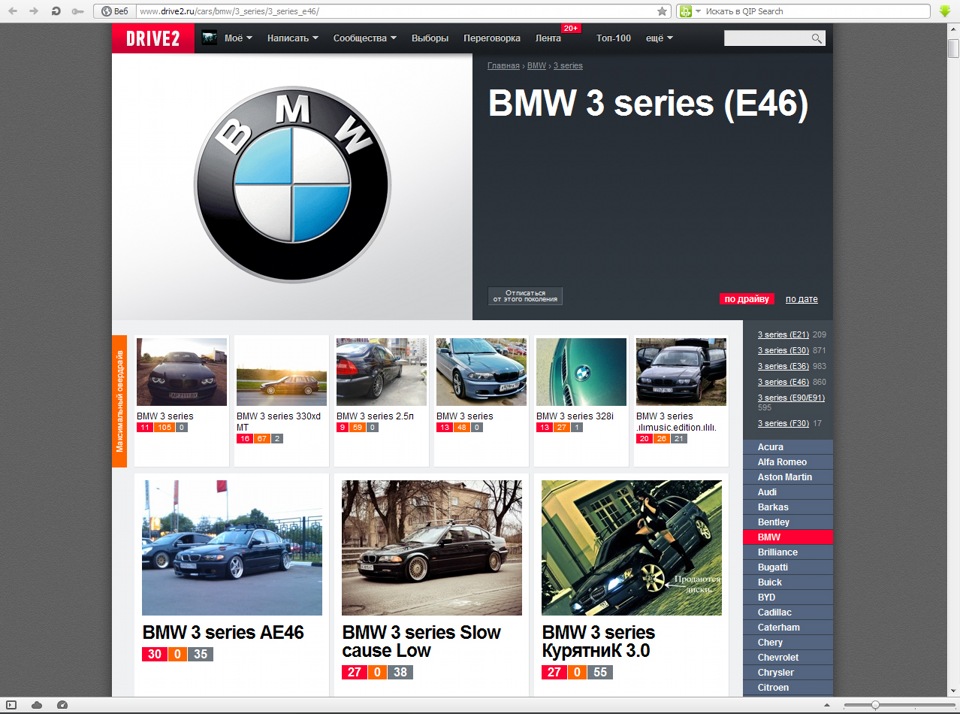
Task: Open the 3 series (E30) generation link
Action: pyautogui.click(x=783, y=350)
